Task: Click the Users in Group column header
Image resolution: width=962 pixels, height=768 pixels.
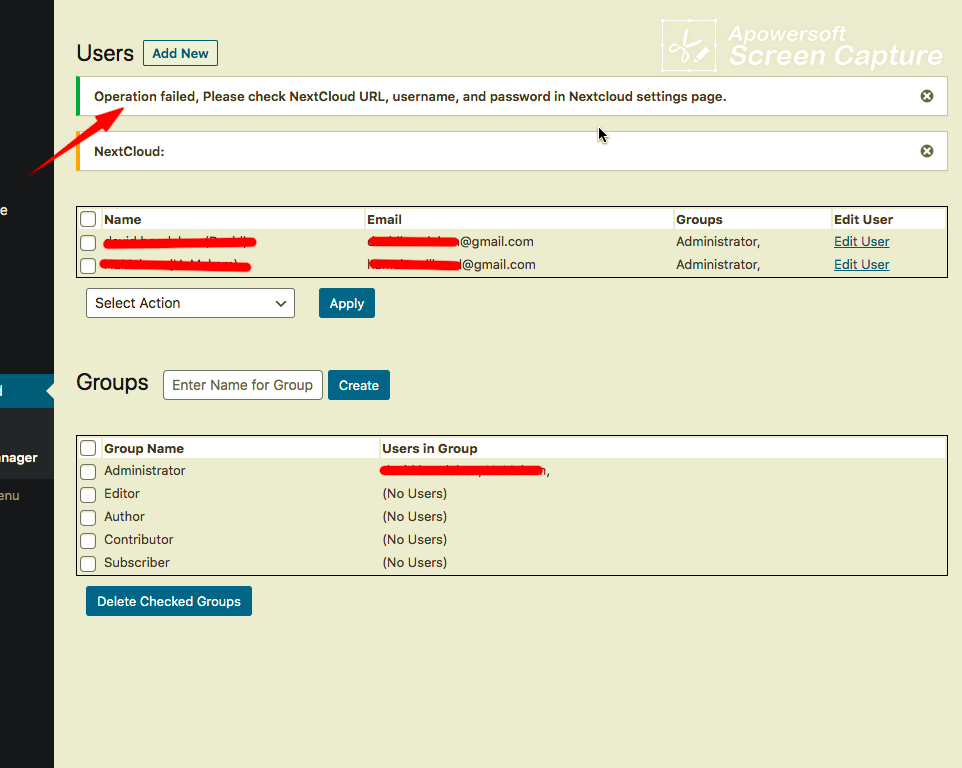Action: pos(429,448)
